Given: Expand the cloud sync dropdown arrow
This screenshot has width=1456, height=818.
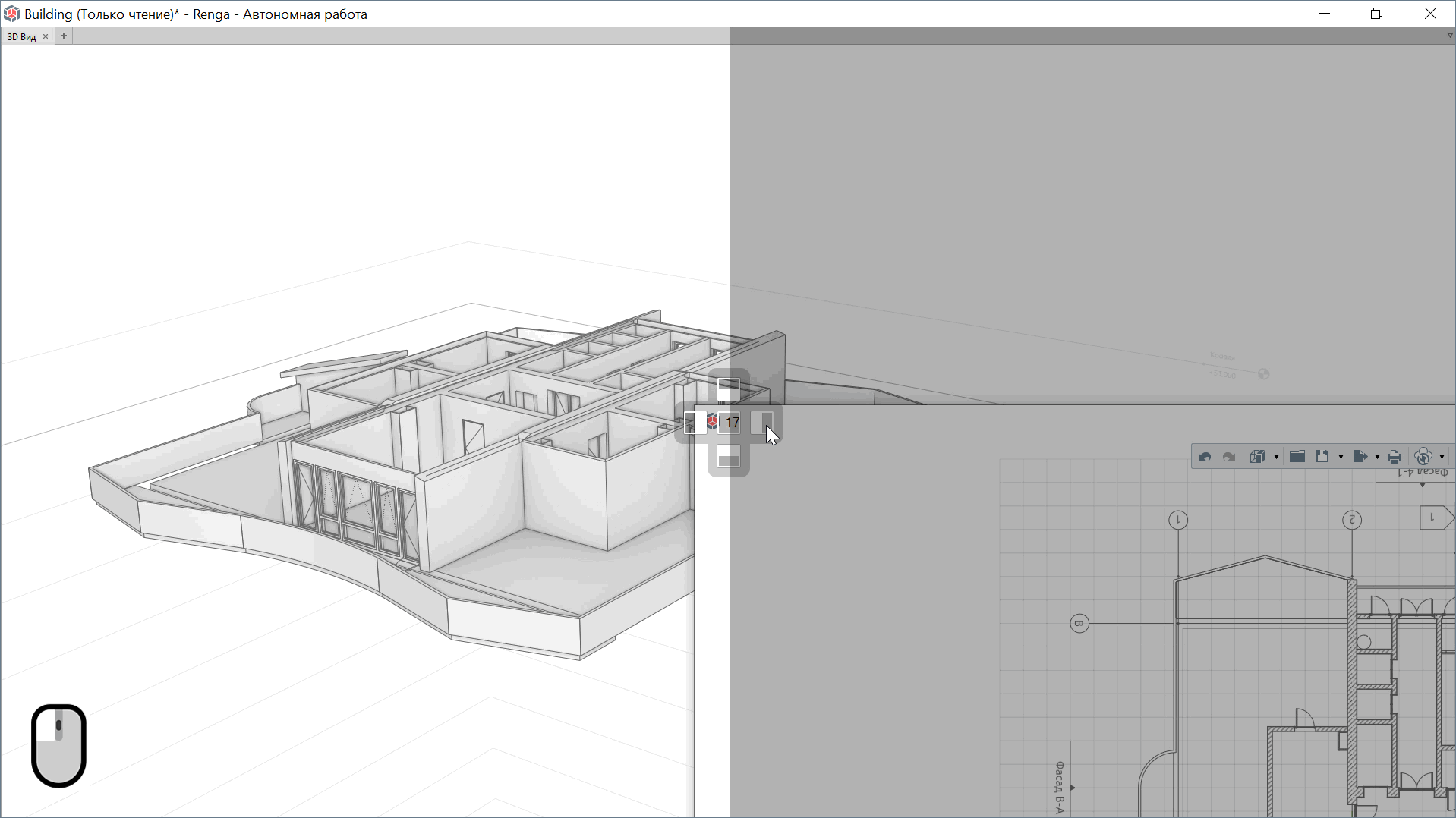Looking at the screenshot, I should click(1442, 458).
